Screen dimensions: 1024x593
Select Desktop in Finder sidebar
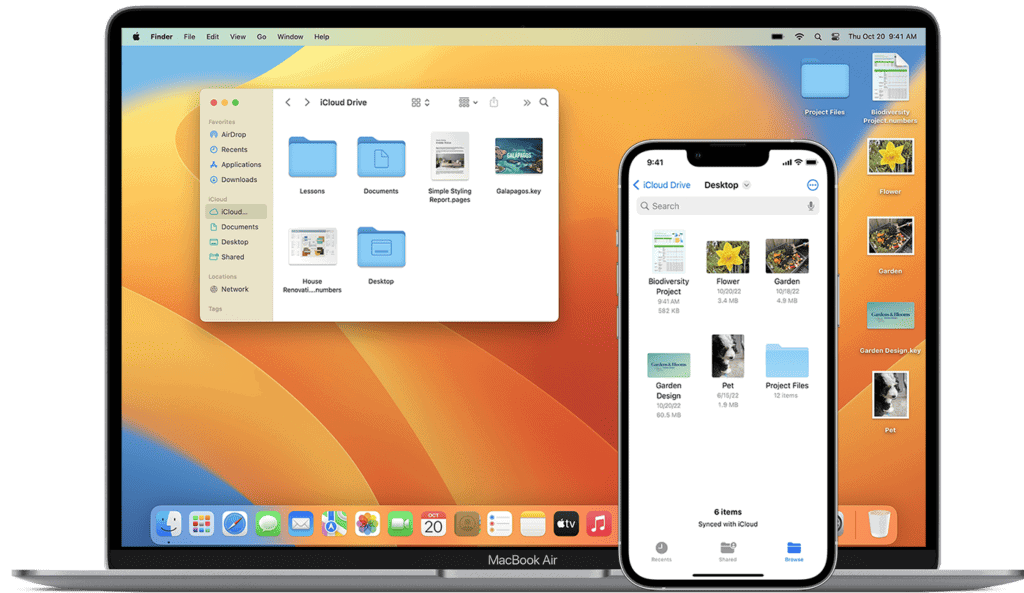pos(234,242)
